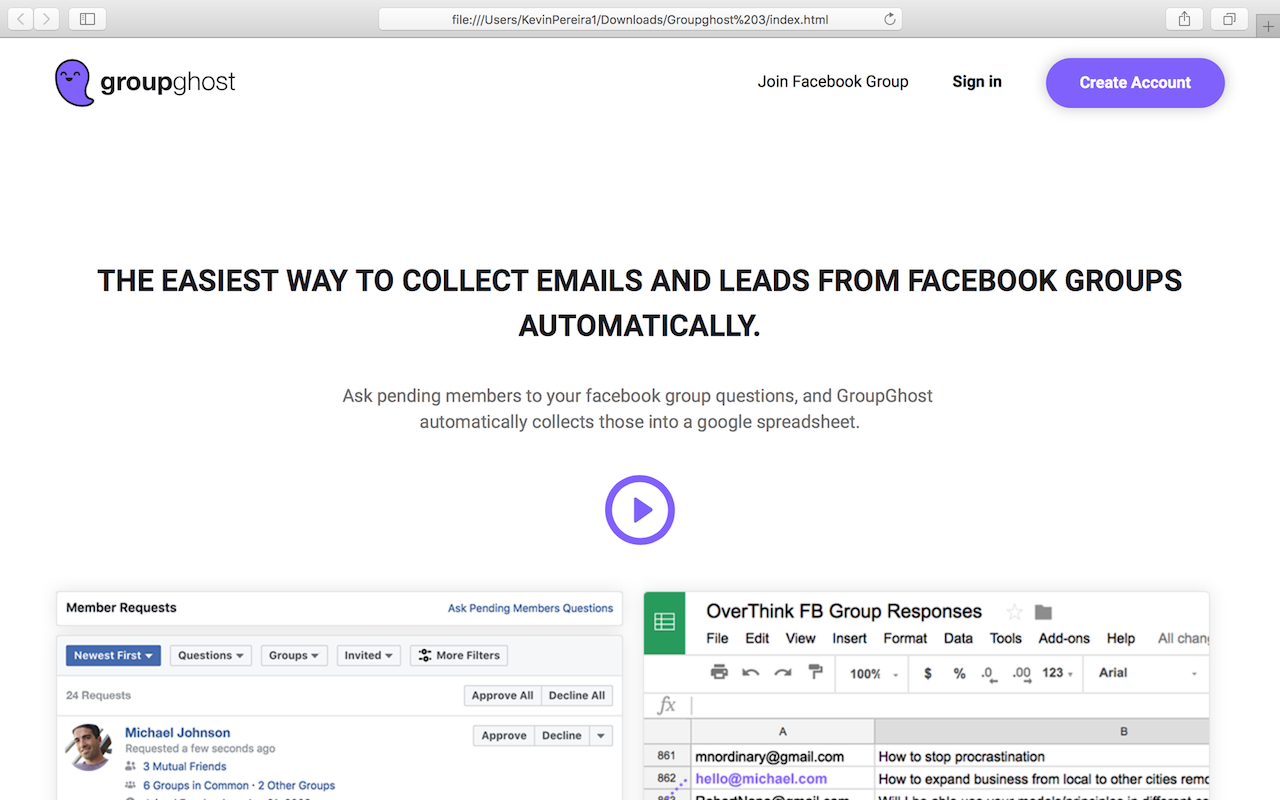The width and height of the screenshot is (1280, 800).
Task: Open the Groups filter dropdown
Action: 294,656
